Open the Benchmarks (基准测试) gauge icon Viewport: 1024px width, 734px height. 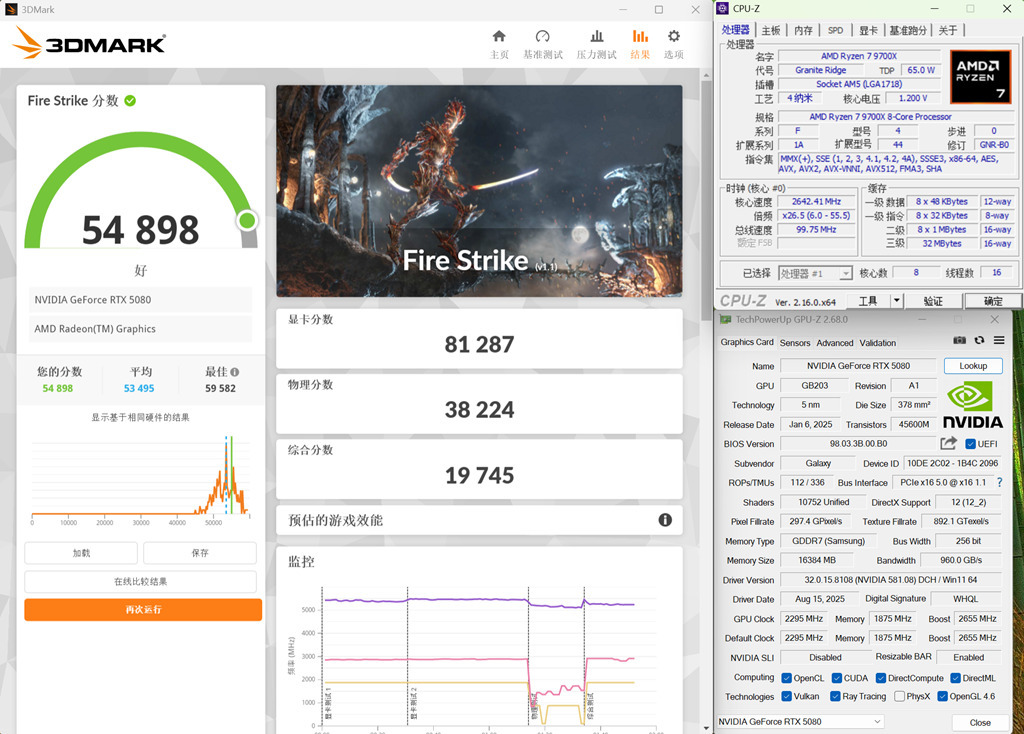[542, 37]
